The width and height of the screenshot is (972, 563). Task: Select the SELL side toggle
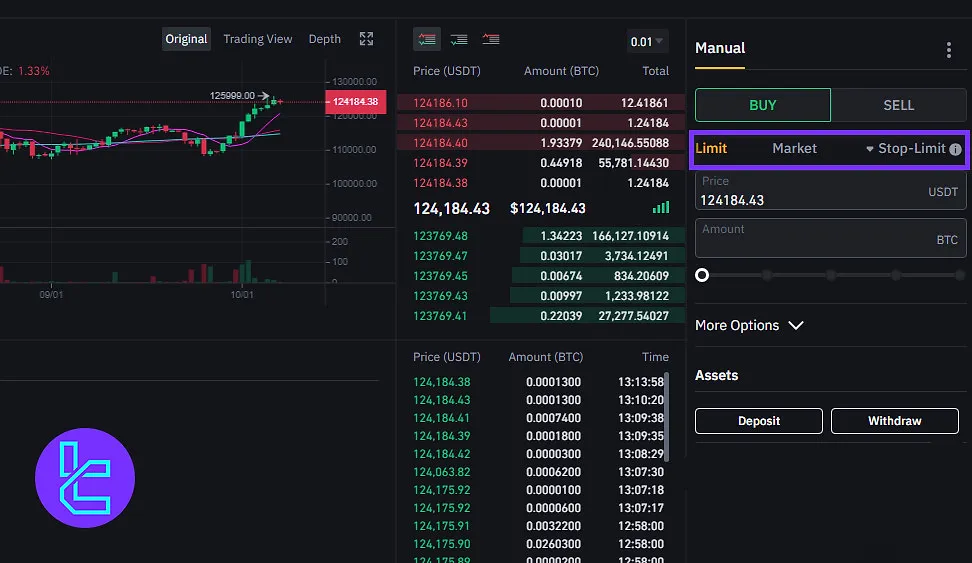point(898,105)
